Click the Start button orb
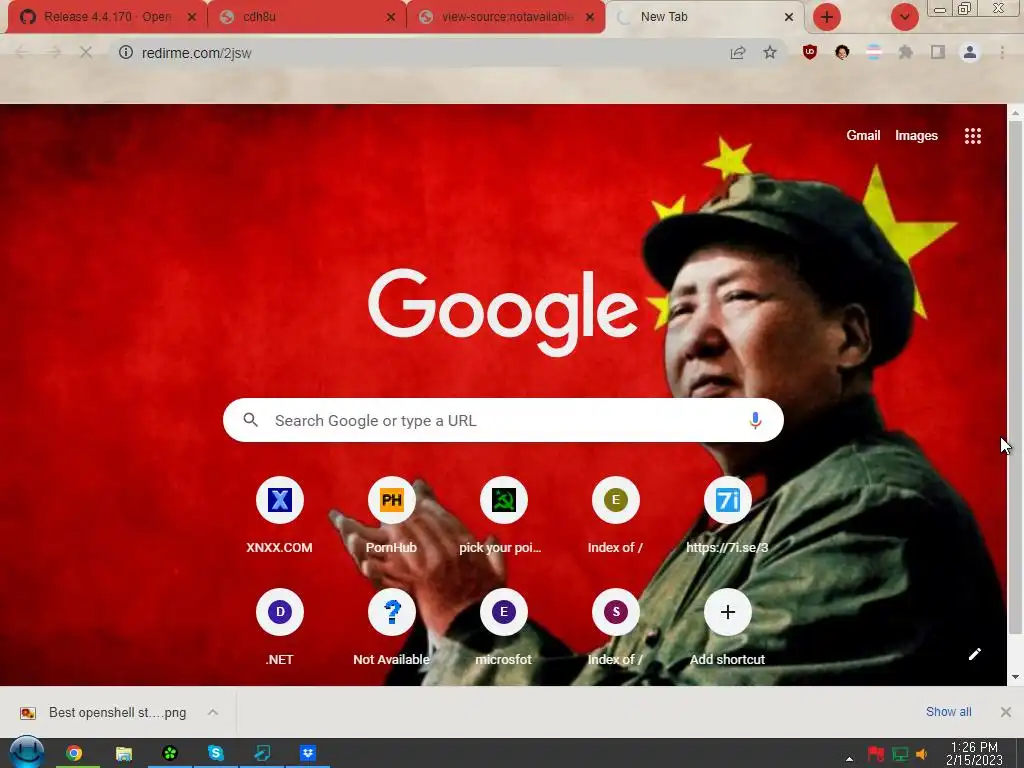Image resolution: width=1024 pixels, height=768 pixels. (x=26, y=752)
